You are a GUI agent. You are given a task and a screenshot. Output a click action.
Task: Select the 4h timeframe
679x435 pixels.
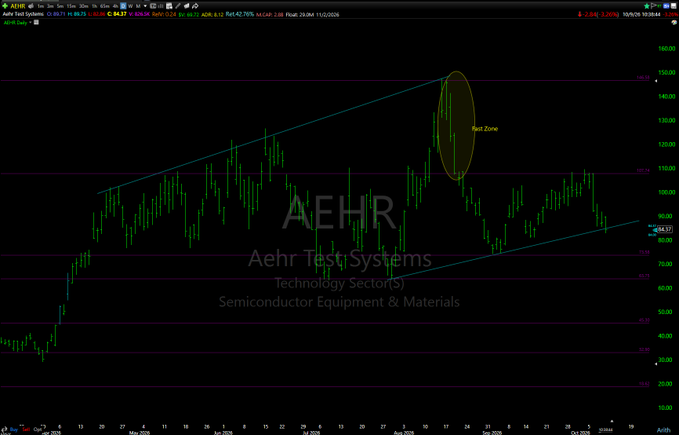(115, 6)
